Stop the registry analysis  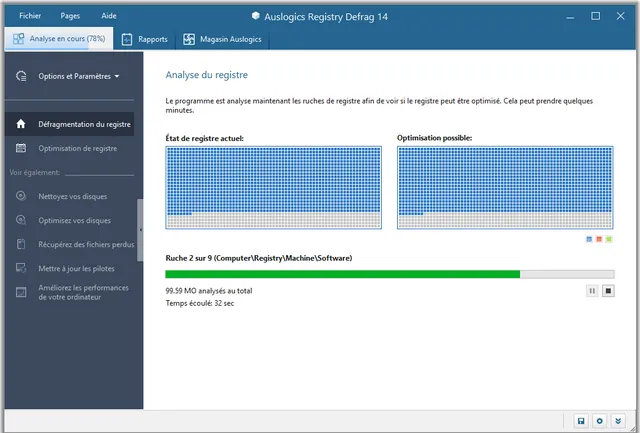click(607, 291)
